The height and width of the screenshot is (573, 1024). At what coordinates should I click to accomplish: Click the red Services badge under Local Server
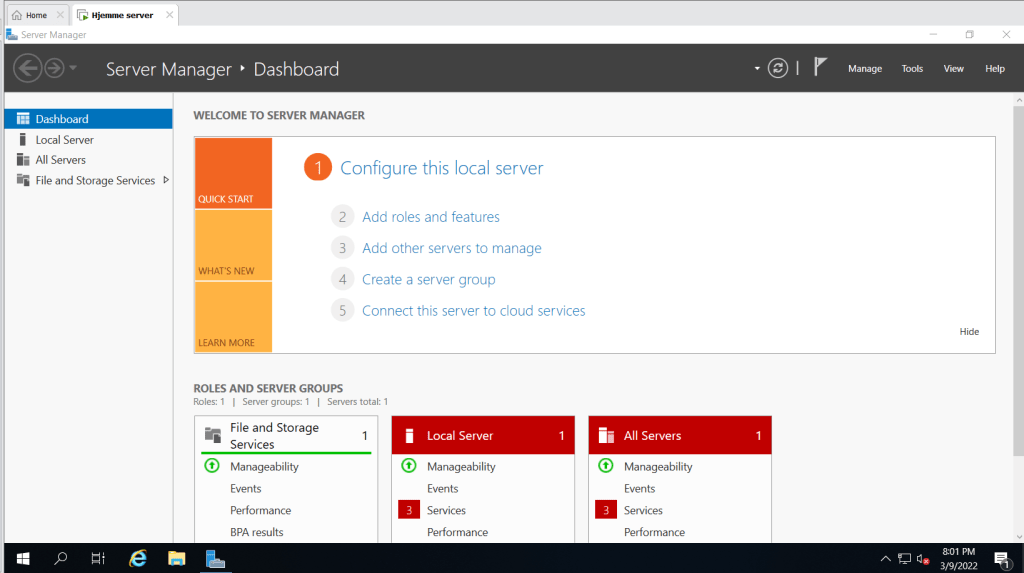pyautogui.click(x=408, y=510)
